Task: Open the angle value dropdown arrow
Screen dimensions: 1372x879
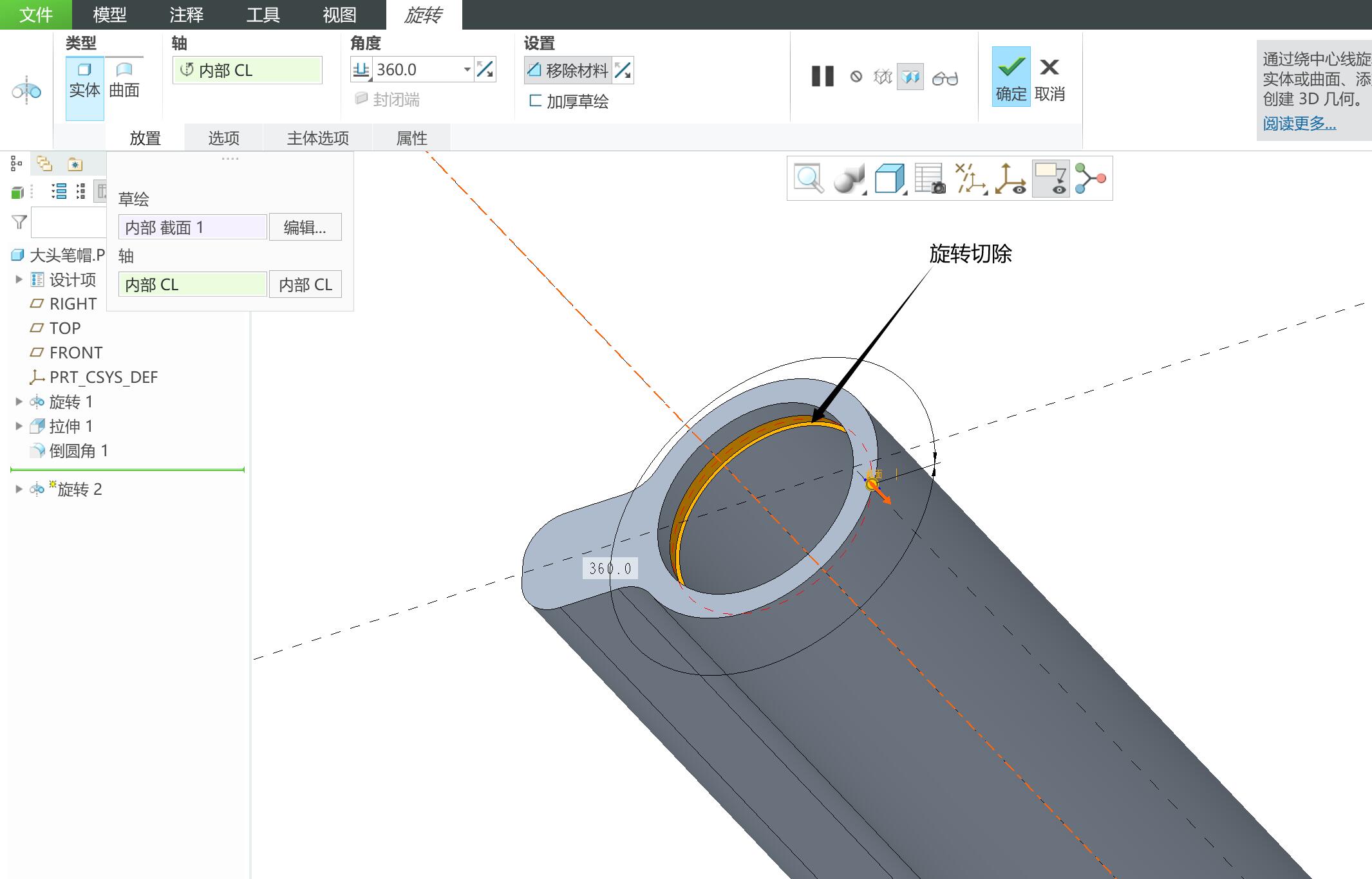Action: pyautogui.click(x=467, y=69)
